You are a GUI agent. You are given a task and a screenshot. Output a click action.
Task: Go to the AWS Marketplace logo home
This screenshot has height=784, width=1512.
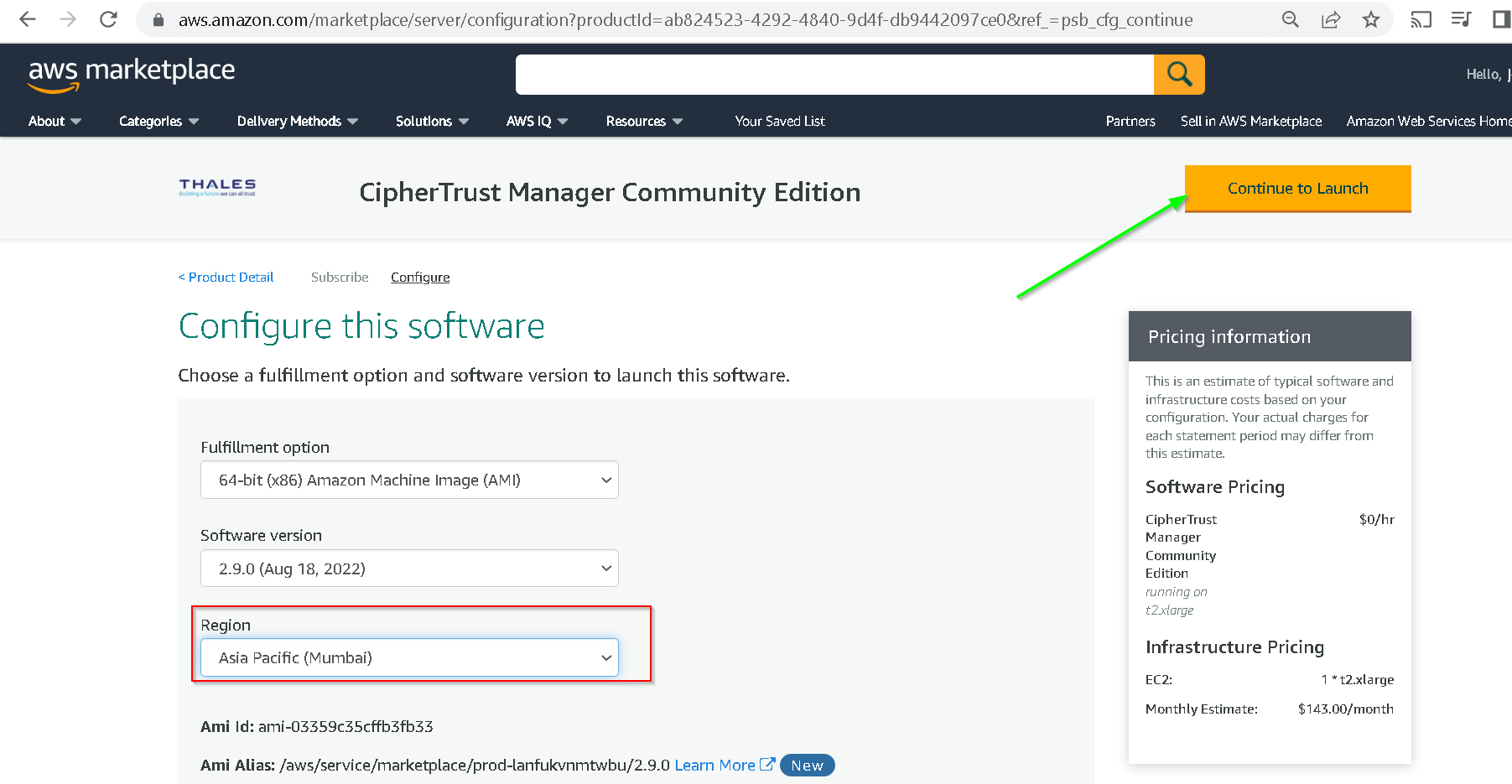[x=132, y=74]
